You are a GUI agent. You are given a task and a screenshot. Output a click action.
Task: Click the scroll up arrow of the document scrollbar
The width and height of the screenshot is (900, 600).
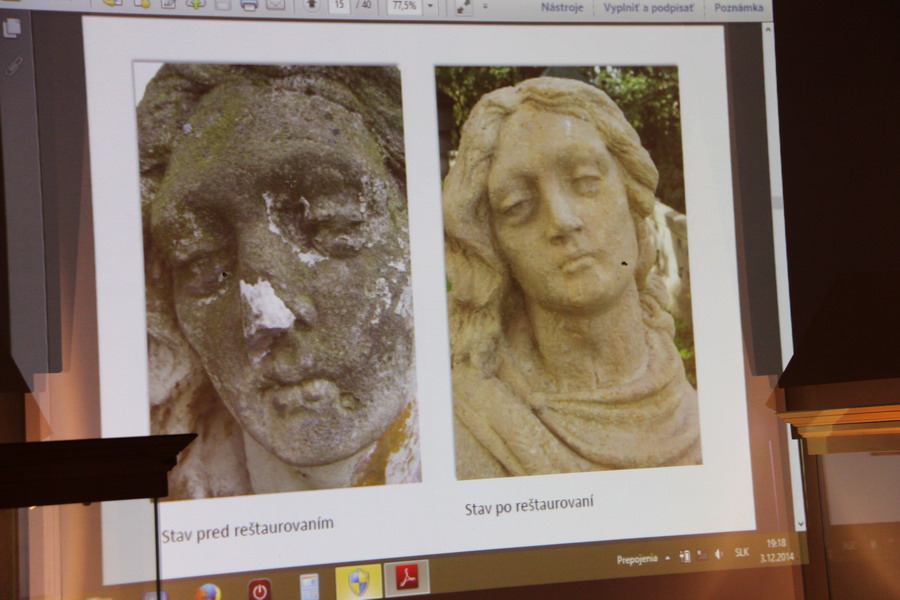point(768,29)
